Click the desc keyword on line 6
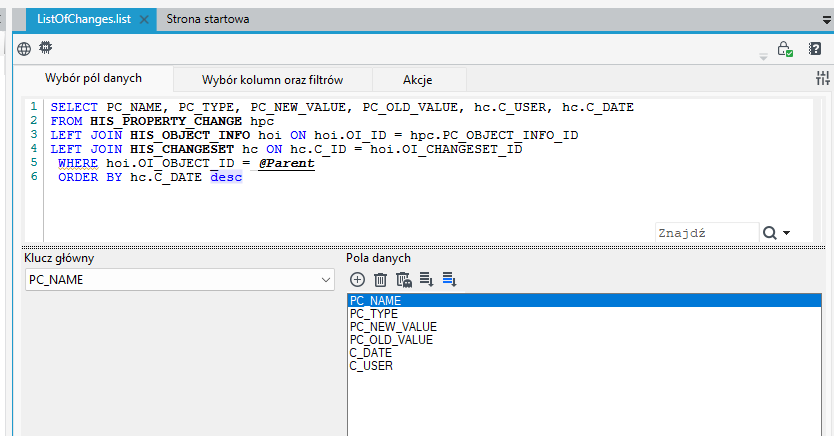This screenshot has height=436, width=834. (x=226, y=177)
